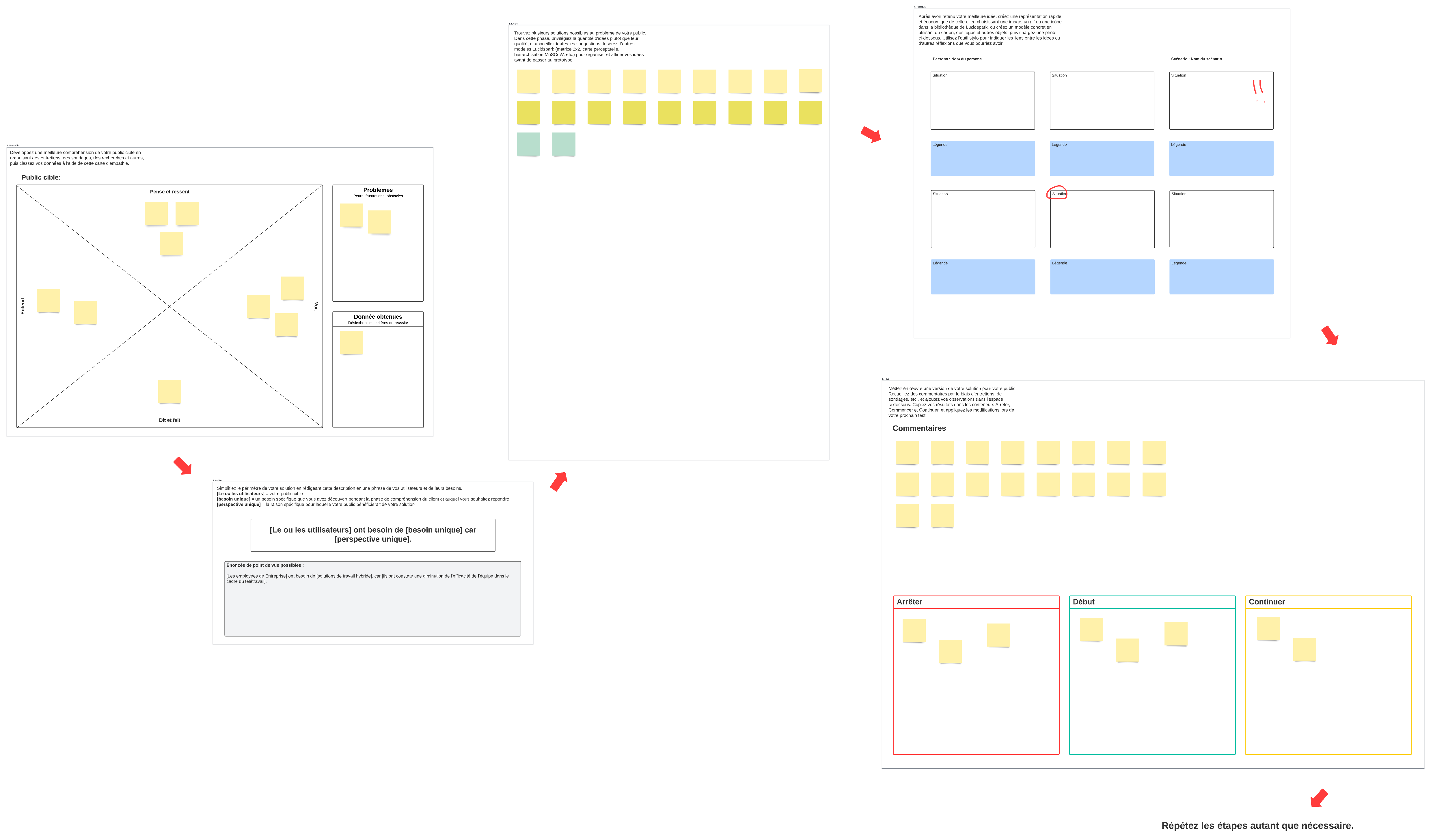Image resolution: width=1431 pixels, height=840 pixels.
Task: Select the right teal-green sticky note
Action: pyautogui.click(x=564, y=144)
